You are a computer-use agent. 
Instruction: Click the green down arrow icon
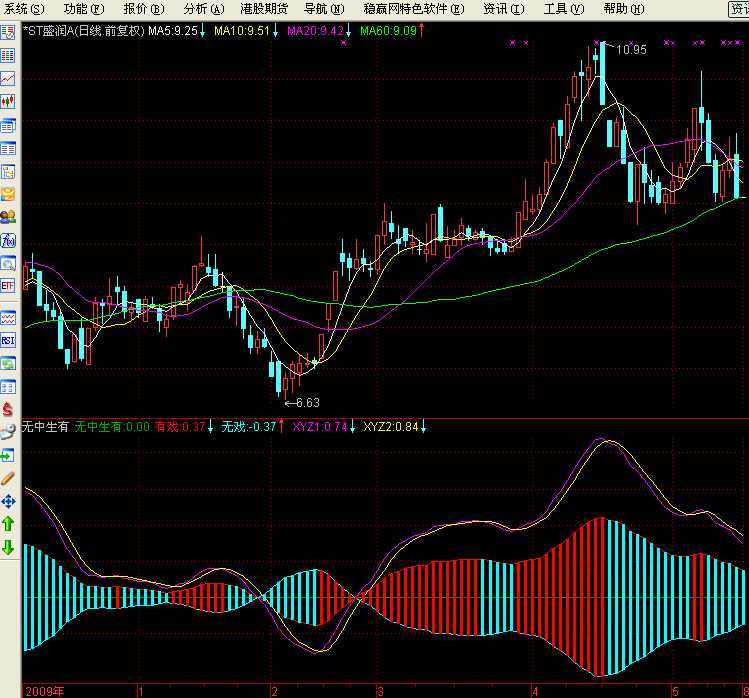click(8, 547)
